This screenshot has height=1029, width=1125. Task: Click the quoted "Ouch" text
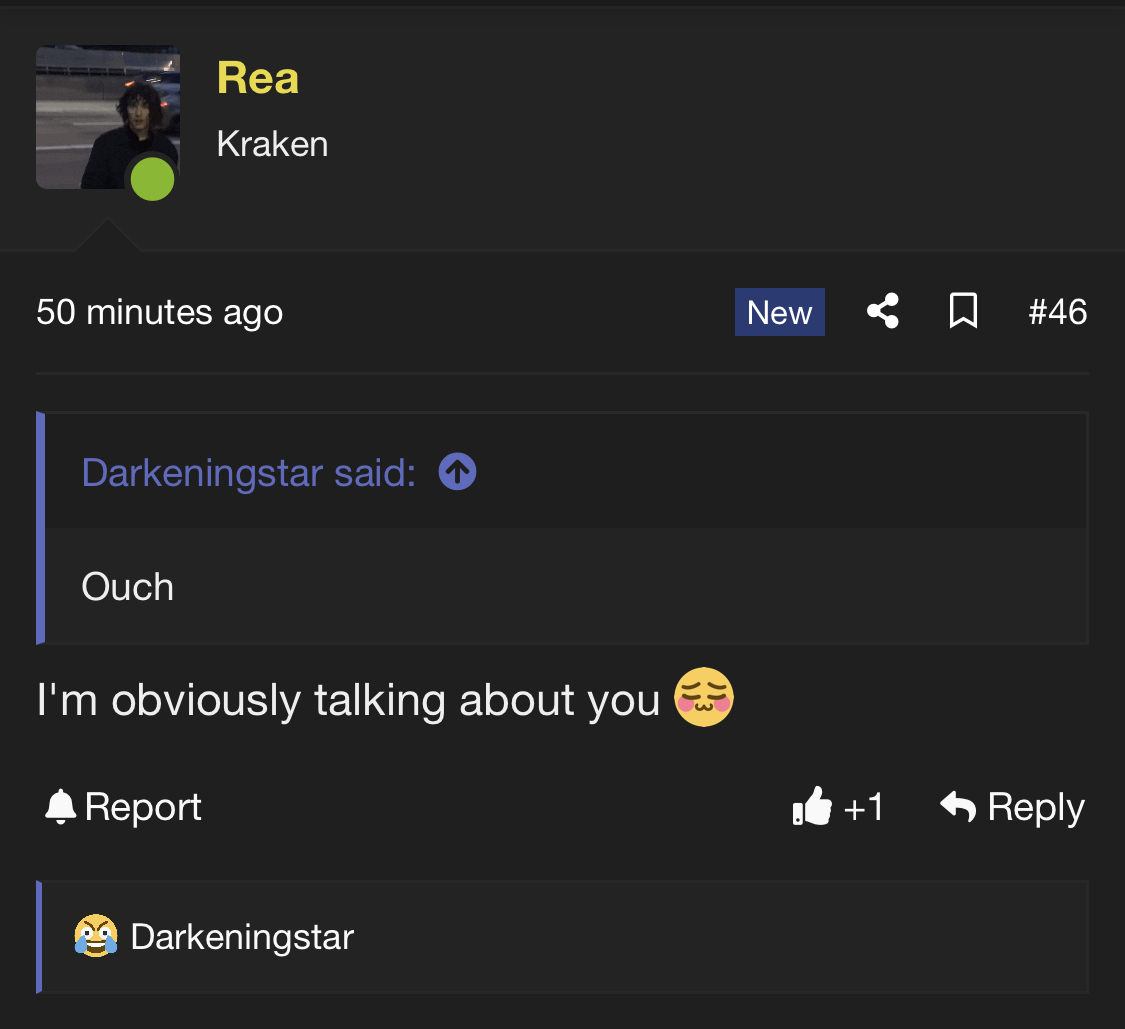pyautogui.click(x=128, y=587)
